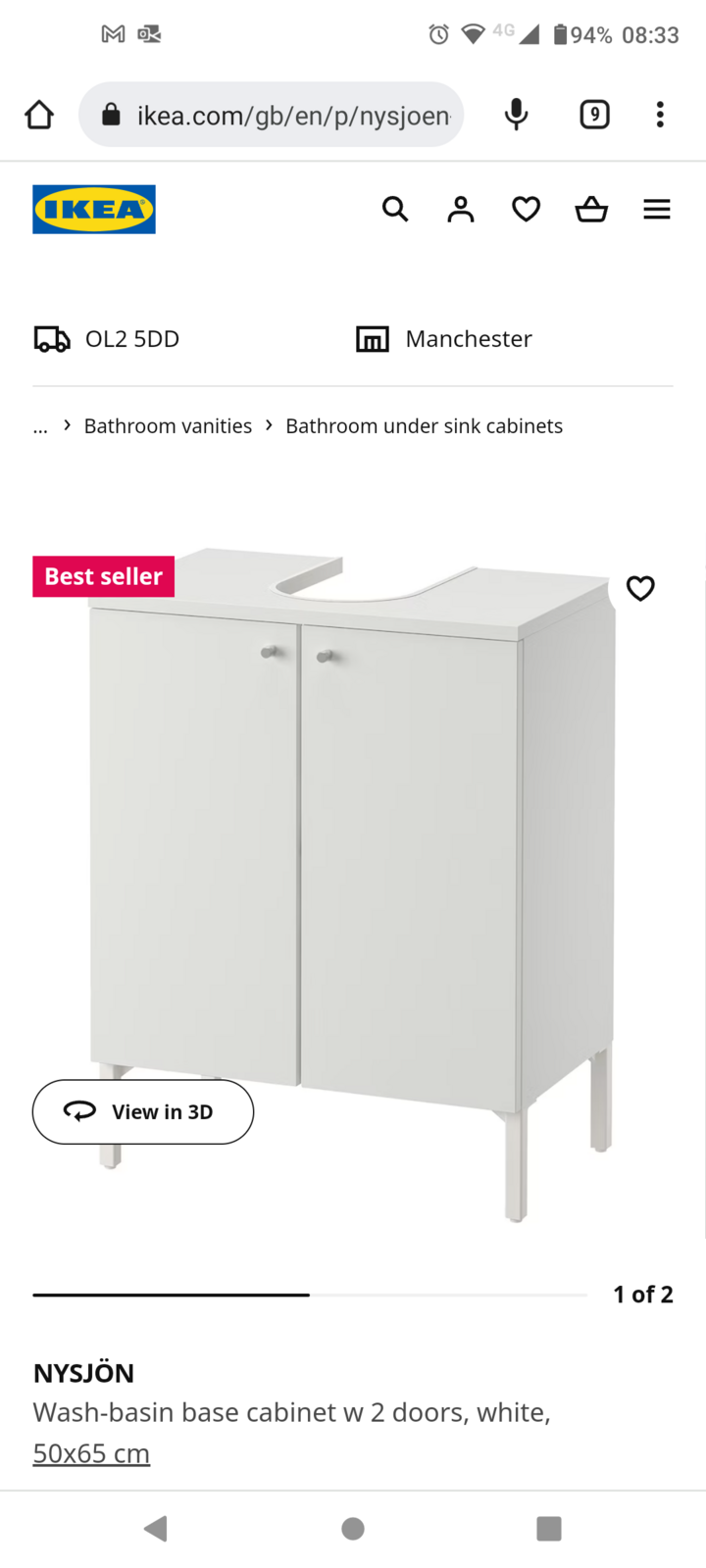Screen dimensions: 706x1568
Task: Click the IKEA logo
Action: click(x=94, y=209)
